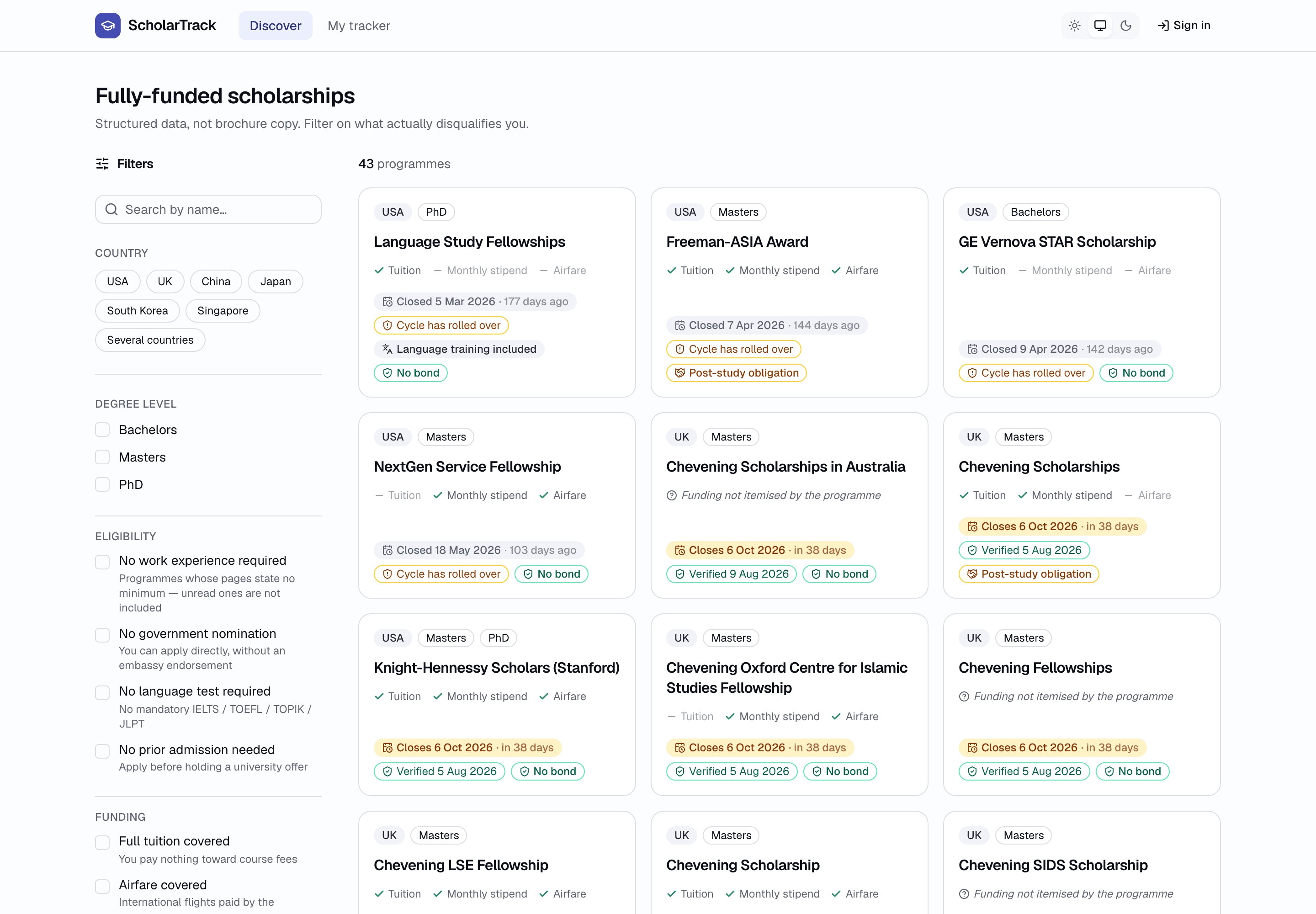Check the Masters degree level box
1316x914 pixels.
click(x=102, y=457)
